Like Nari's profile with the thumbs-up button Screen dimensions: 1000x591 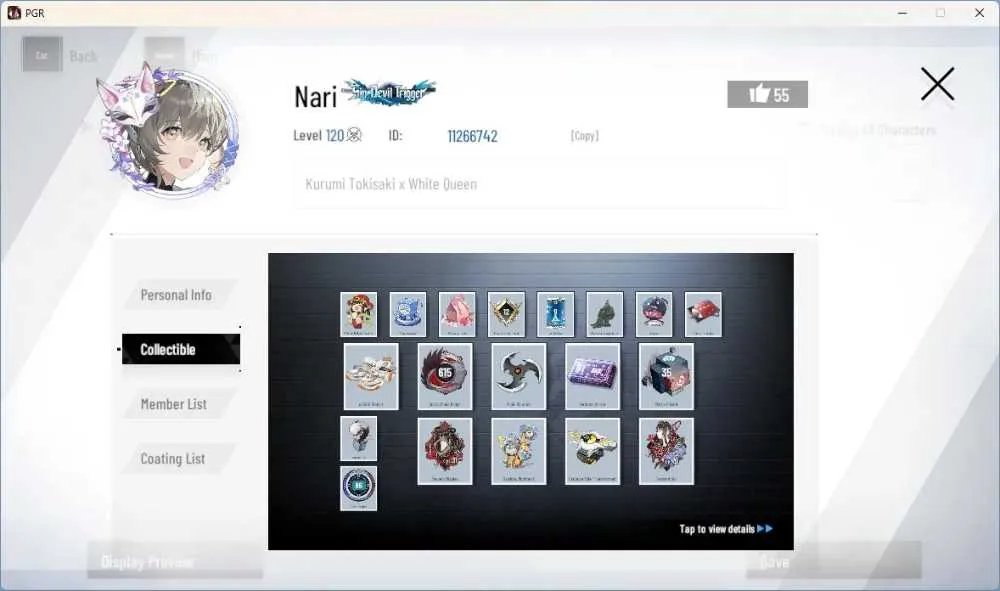pyautogui.click(x=767, y=94)
